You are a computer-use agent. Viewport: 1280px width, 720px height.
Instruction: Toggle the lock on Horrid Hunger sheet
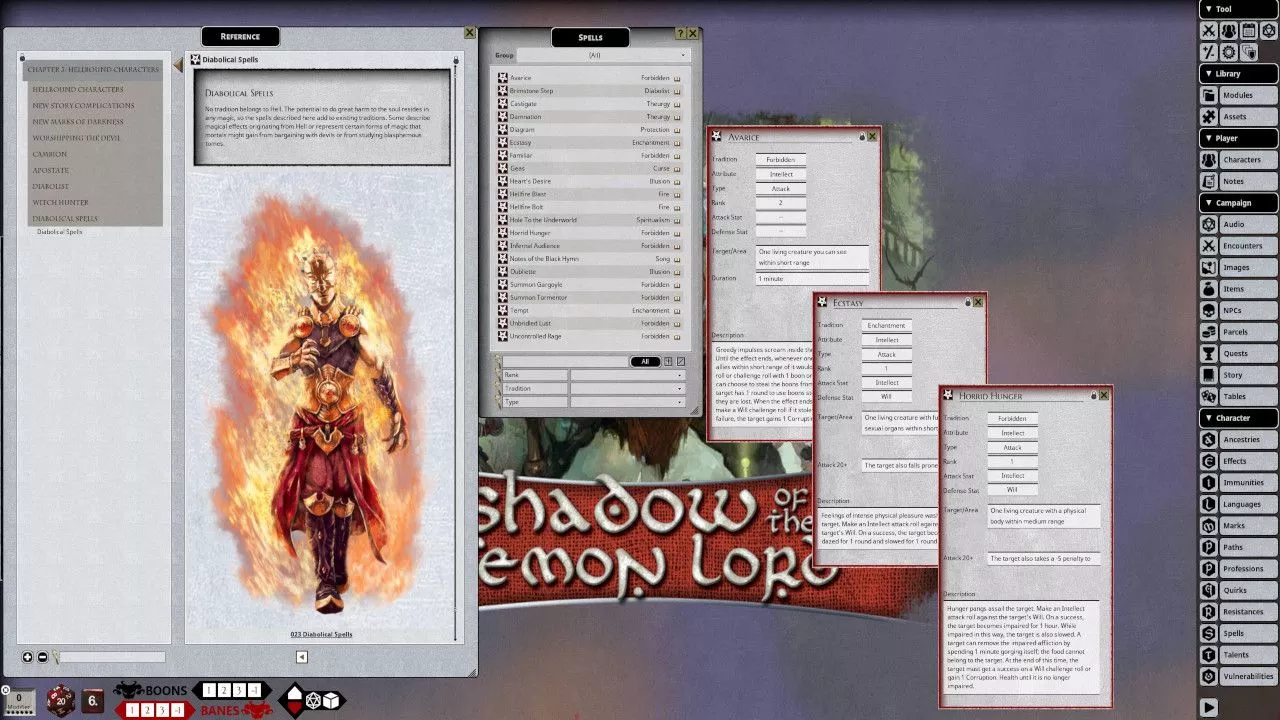(x=1093, y=396)
